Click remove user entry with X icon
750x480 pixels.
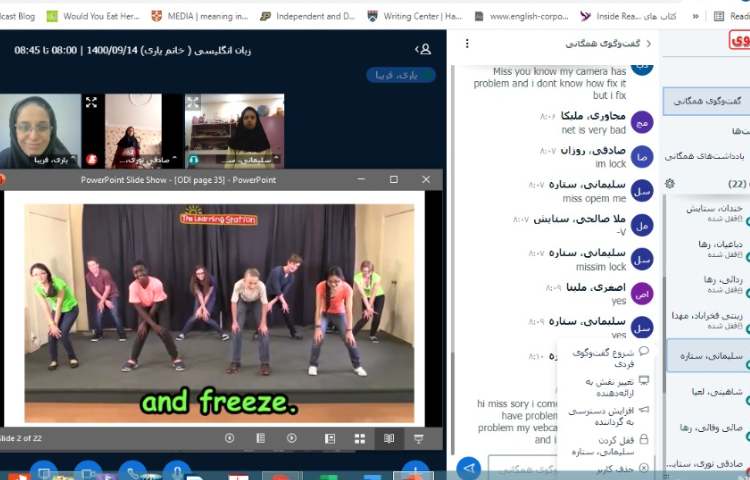(x=605, y=469)
